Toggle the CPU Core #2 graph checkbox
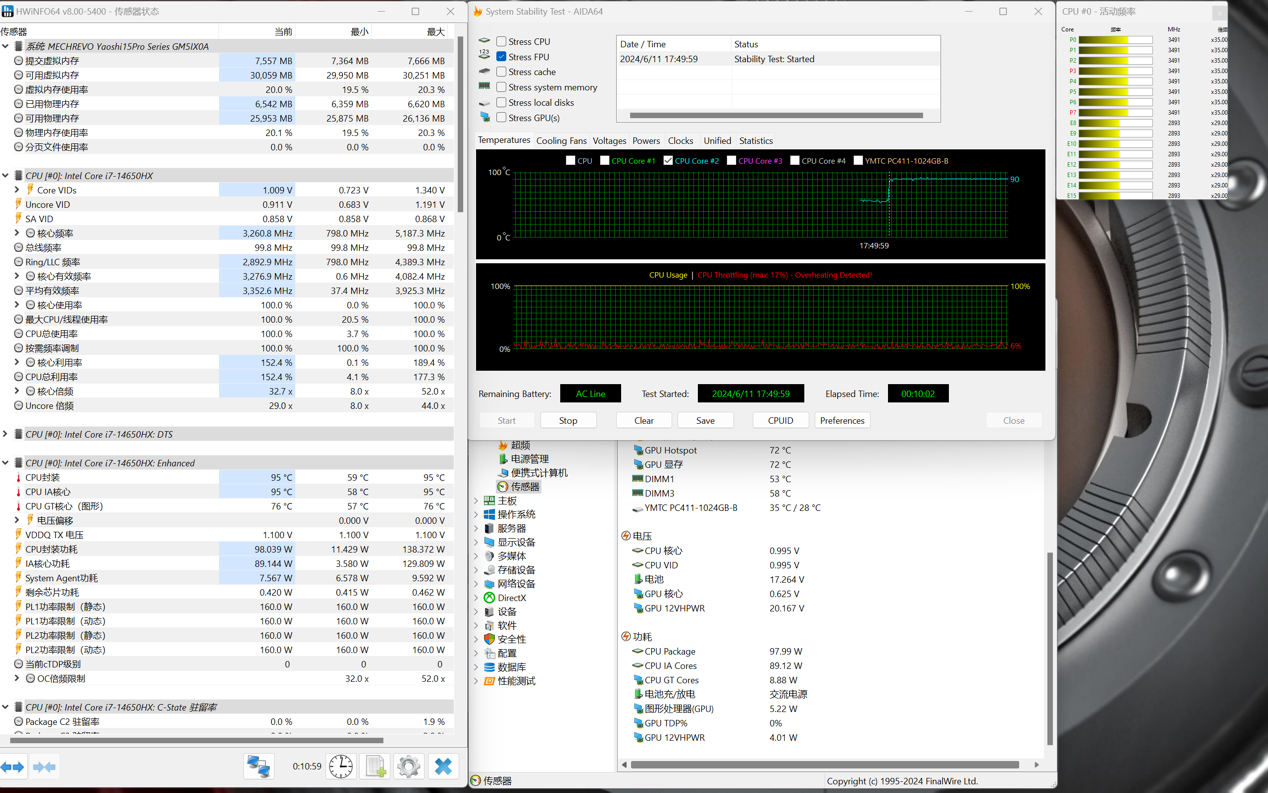The height and width of the screenshot is (793, 1268). [668, 161]
